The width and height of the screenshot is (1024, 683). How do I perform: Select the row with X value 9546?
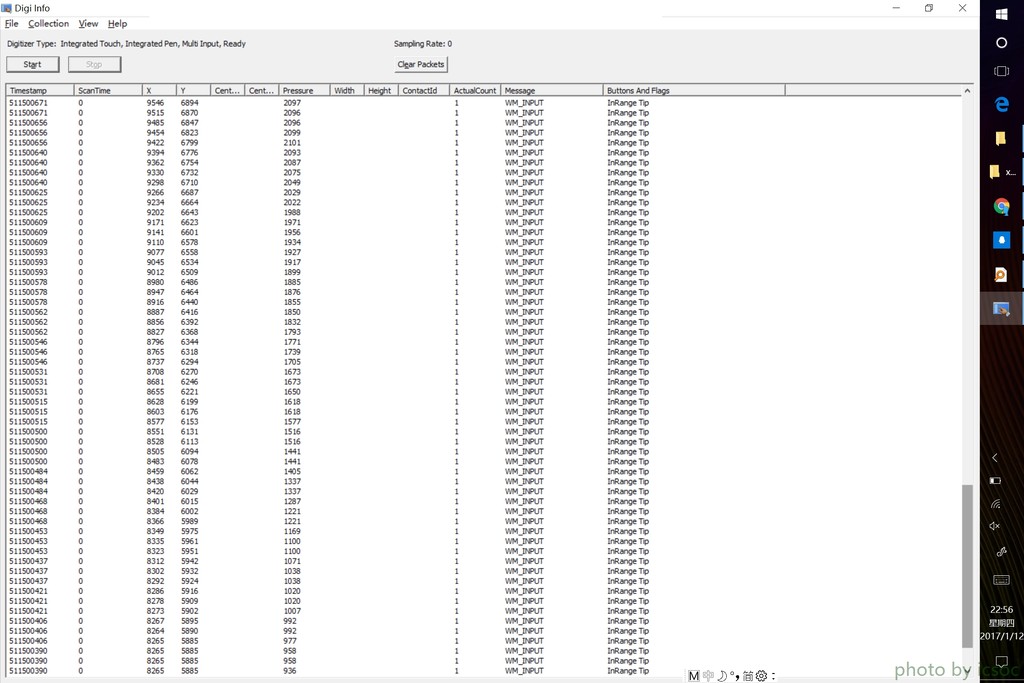point(484,103)
